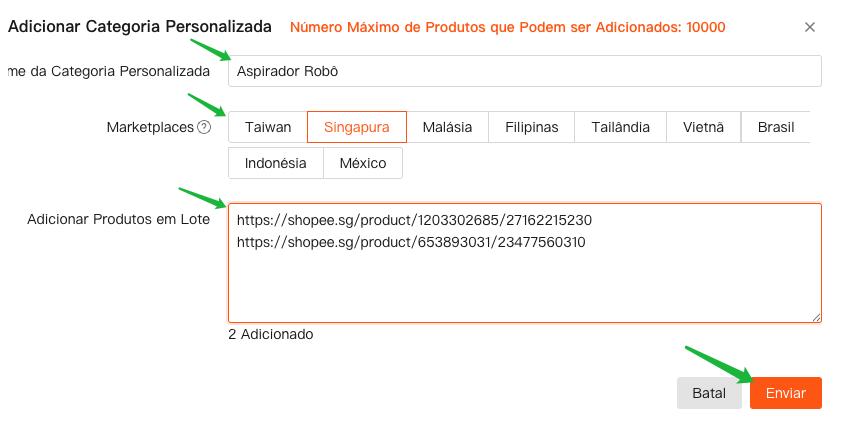
Task: Click the text area resize handle
Action: (x=816, y=317)
